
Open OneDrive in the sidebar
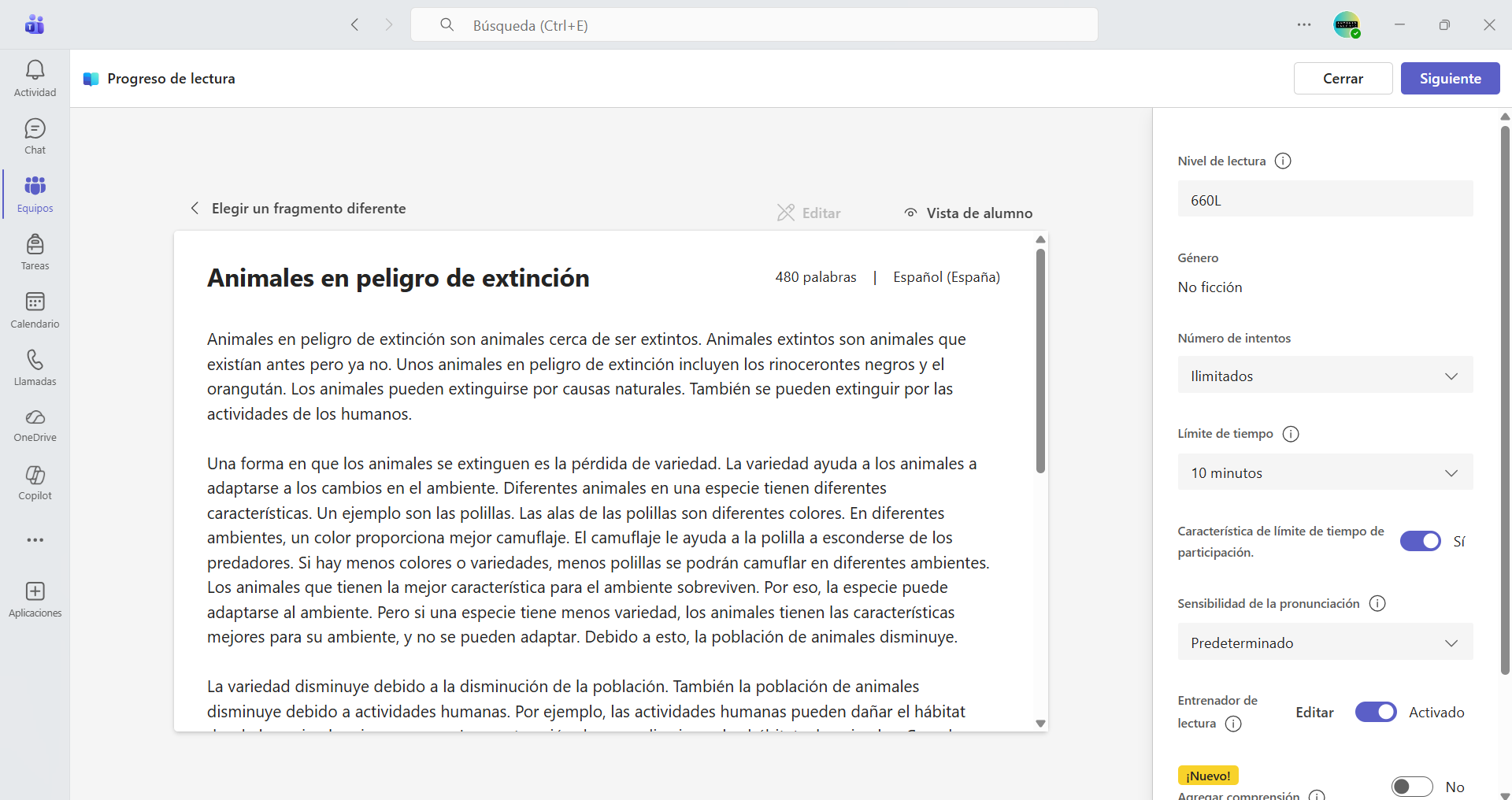[35, 425]
